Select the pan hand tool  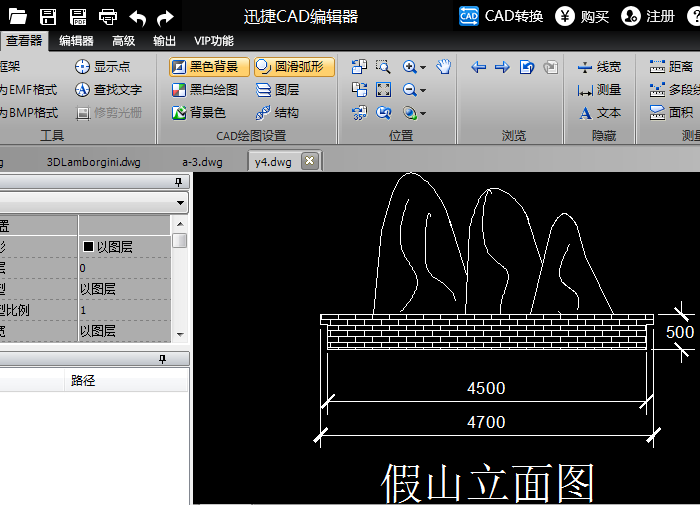444,67
